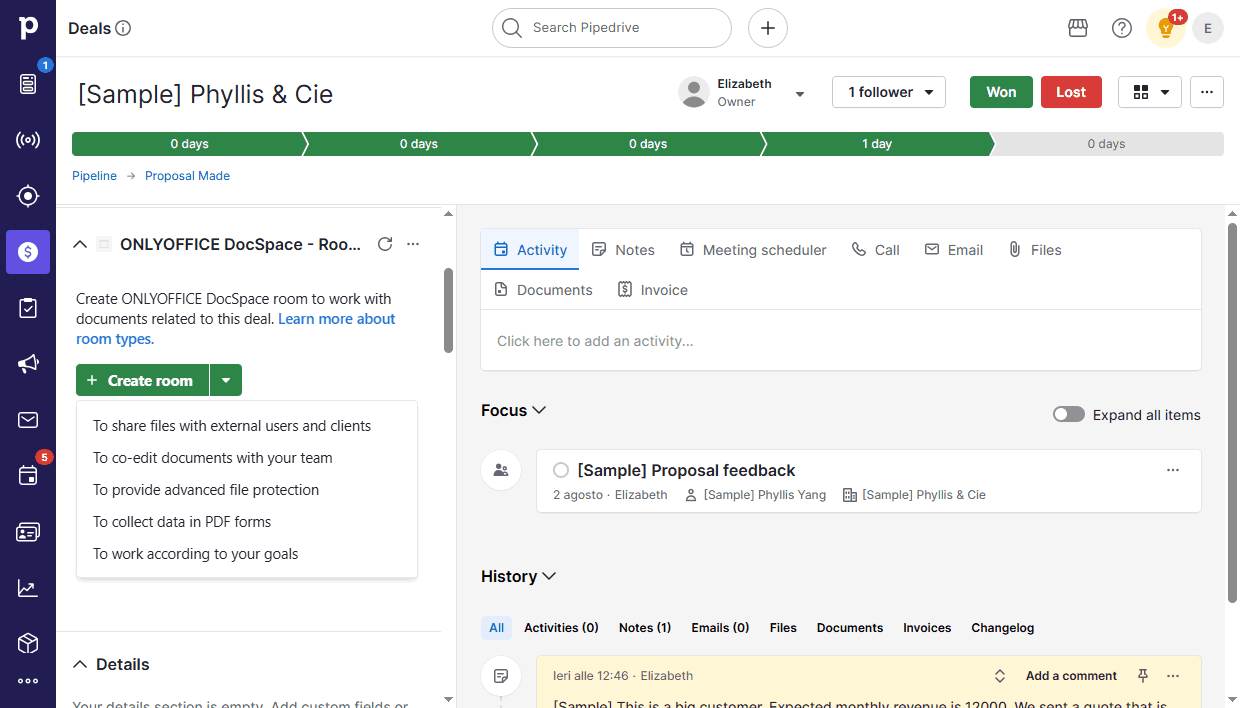Open the radar-style Prospector sidebar icon
Viewport: 1240px width, 708px height.
[28, 140]
